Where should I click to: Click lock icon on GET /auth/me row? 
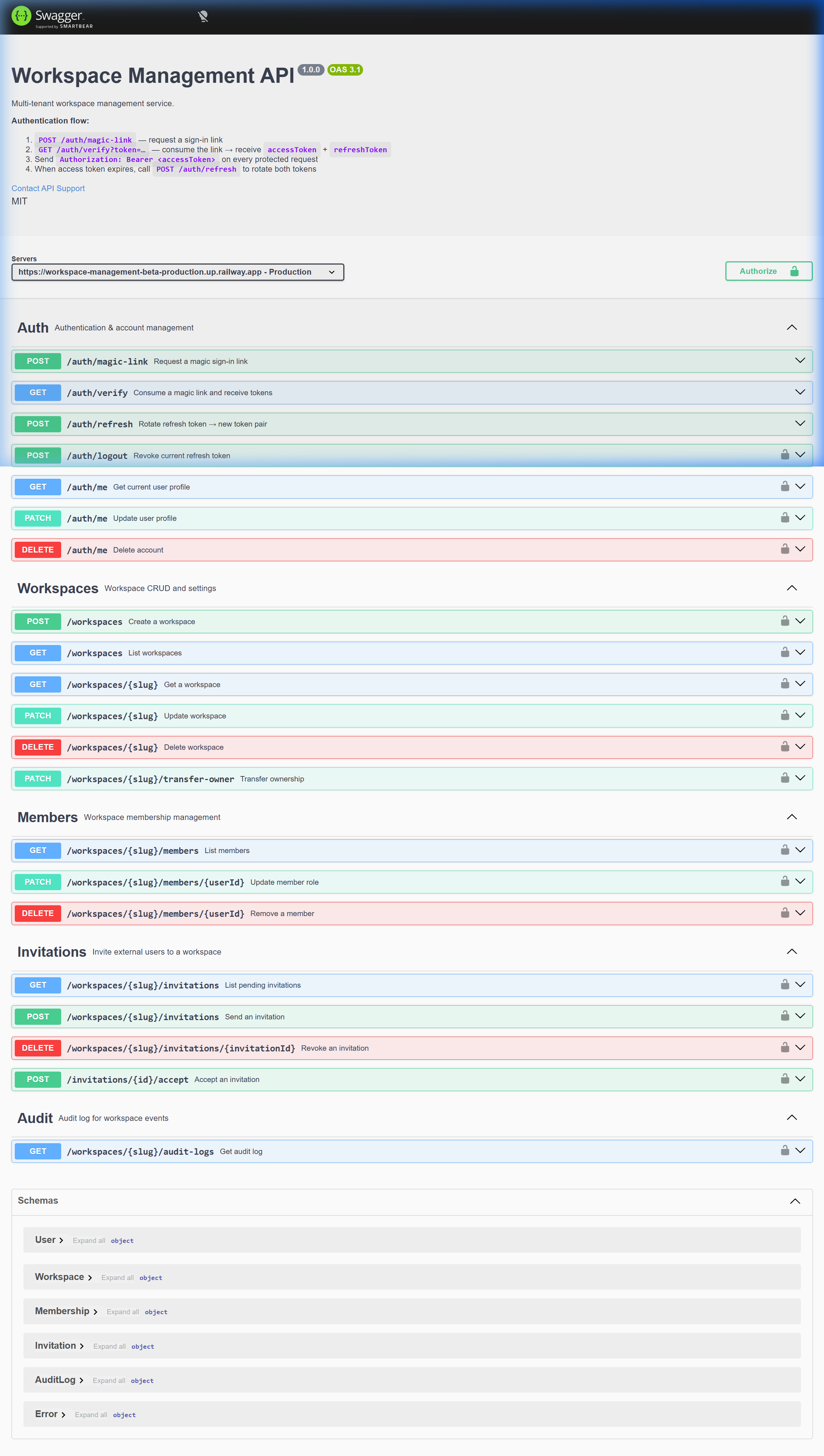[785, 486]
